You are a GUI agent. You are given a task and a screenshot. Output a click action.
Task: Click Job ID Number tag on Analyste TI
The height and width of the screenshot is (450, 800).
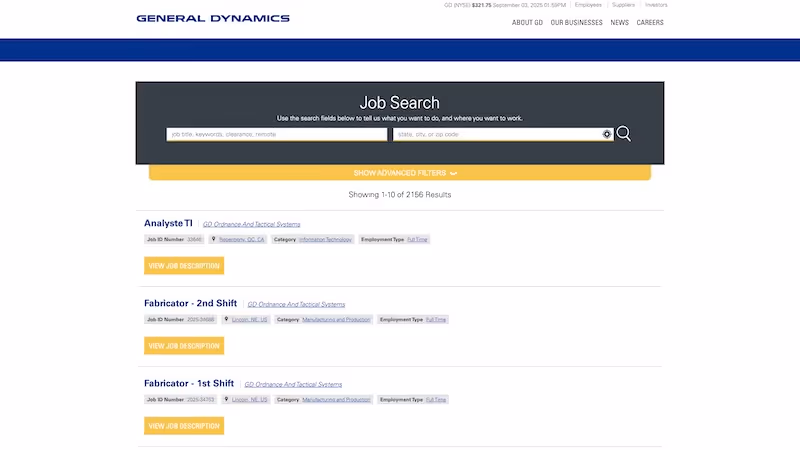pyautogui.click(x=174, y=239)
